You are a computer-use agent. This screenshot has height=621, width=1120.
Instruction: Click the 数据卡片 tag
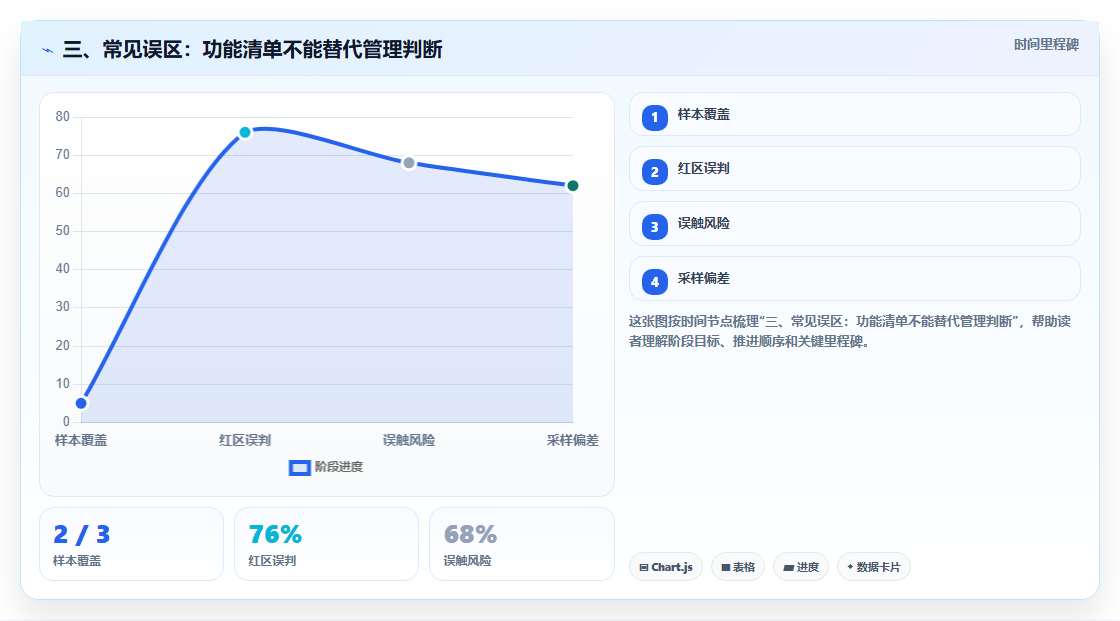tap(874, 567)
